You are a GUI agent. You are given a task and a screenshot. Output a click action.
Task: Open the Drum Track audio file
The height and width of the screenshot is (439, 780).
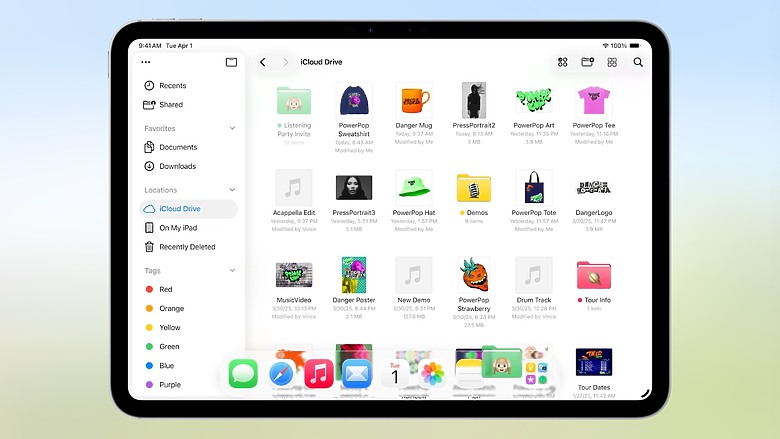point(534,275)
